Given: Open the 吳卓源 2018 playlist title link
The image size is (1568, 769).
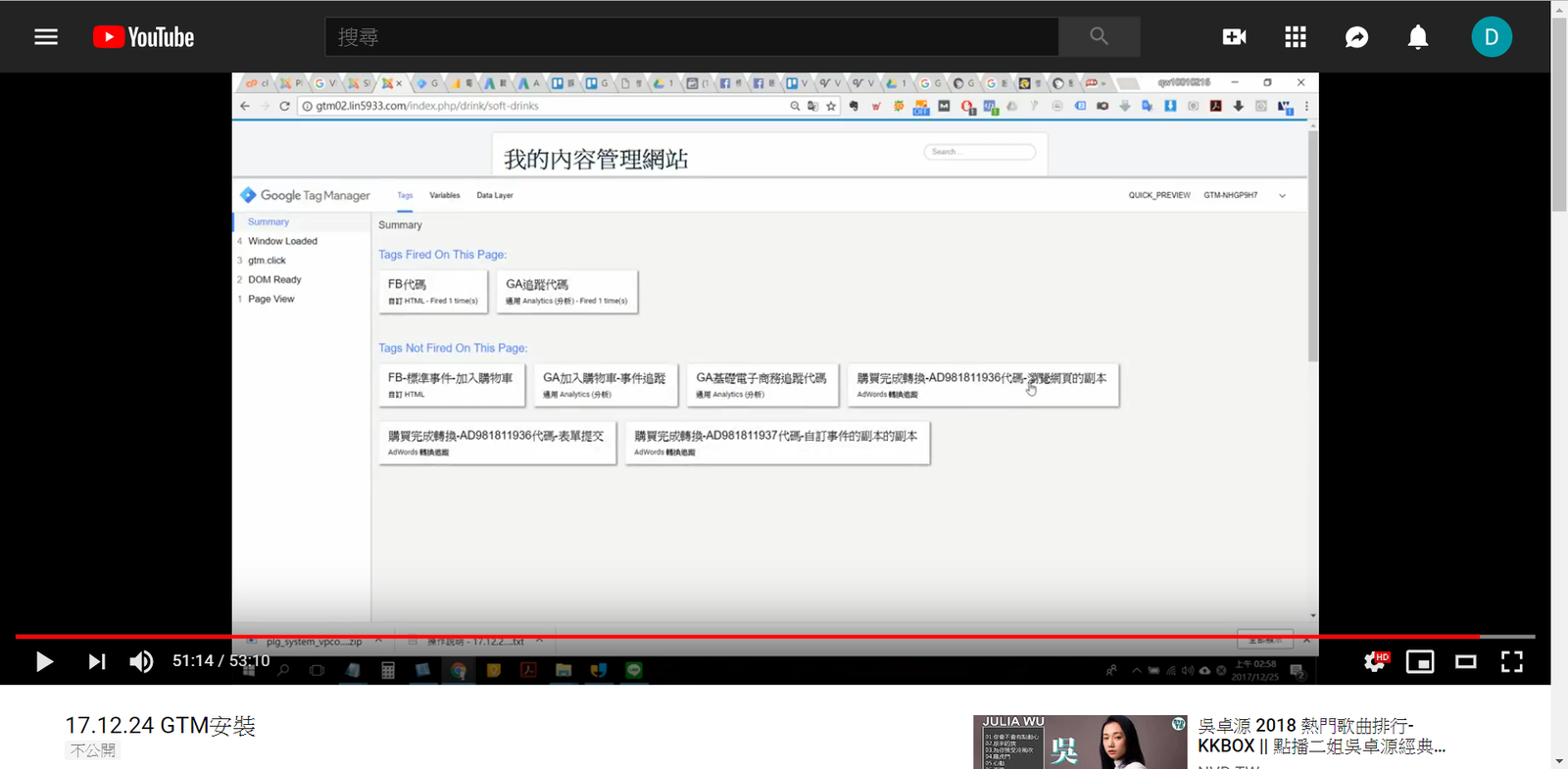Looking at the screenshot, I should click(1321, 736).
